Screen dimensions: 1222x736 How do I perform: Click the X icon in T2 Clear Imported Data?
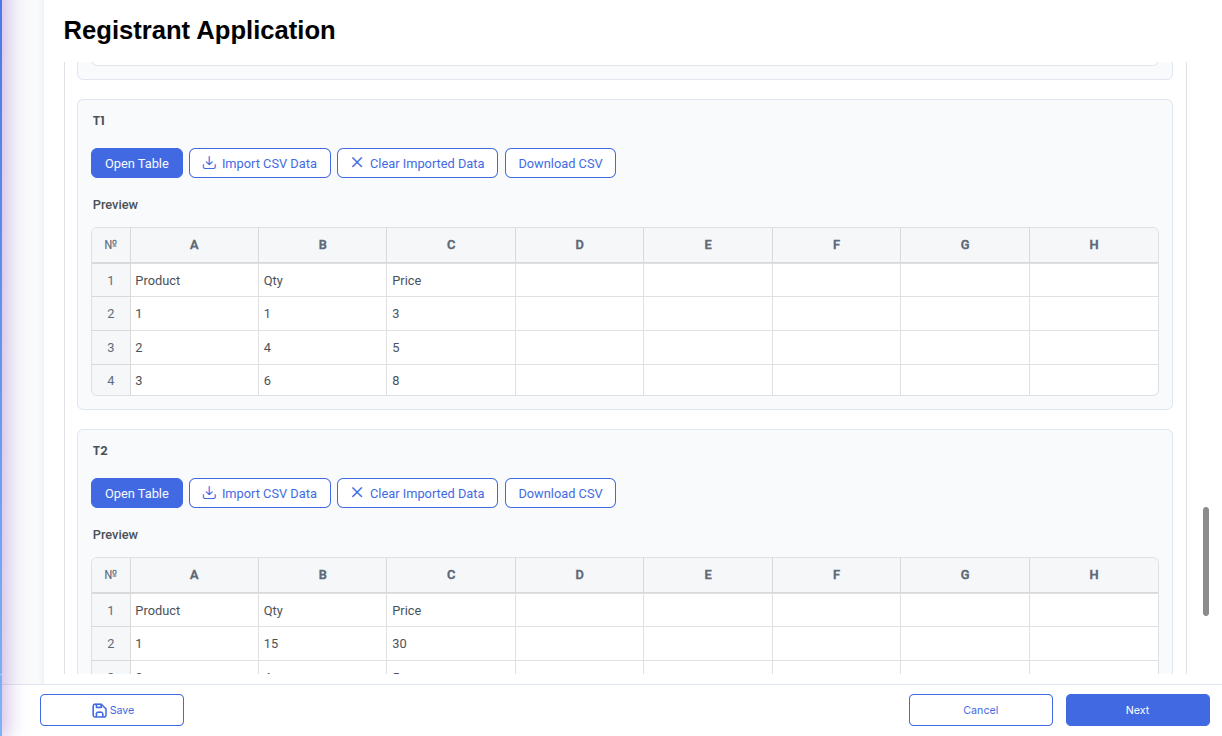pyautogui.click(x=357, y=493)
